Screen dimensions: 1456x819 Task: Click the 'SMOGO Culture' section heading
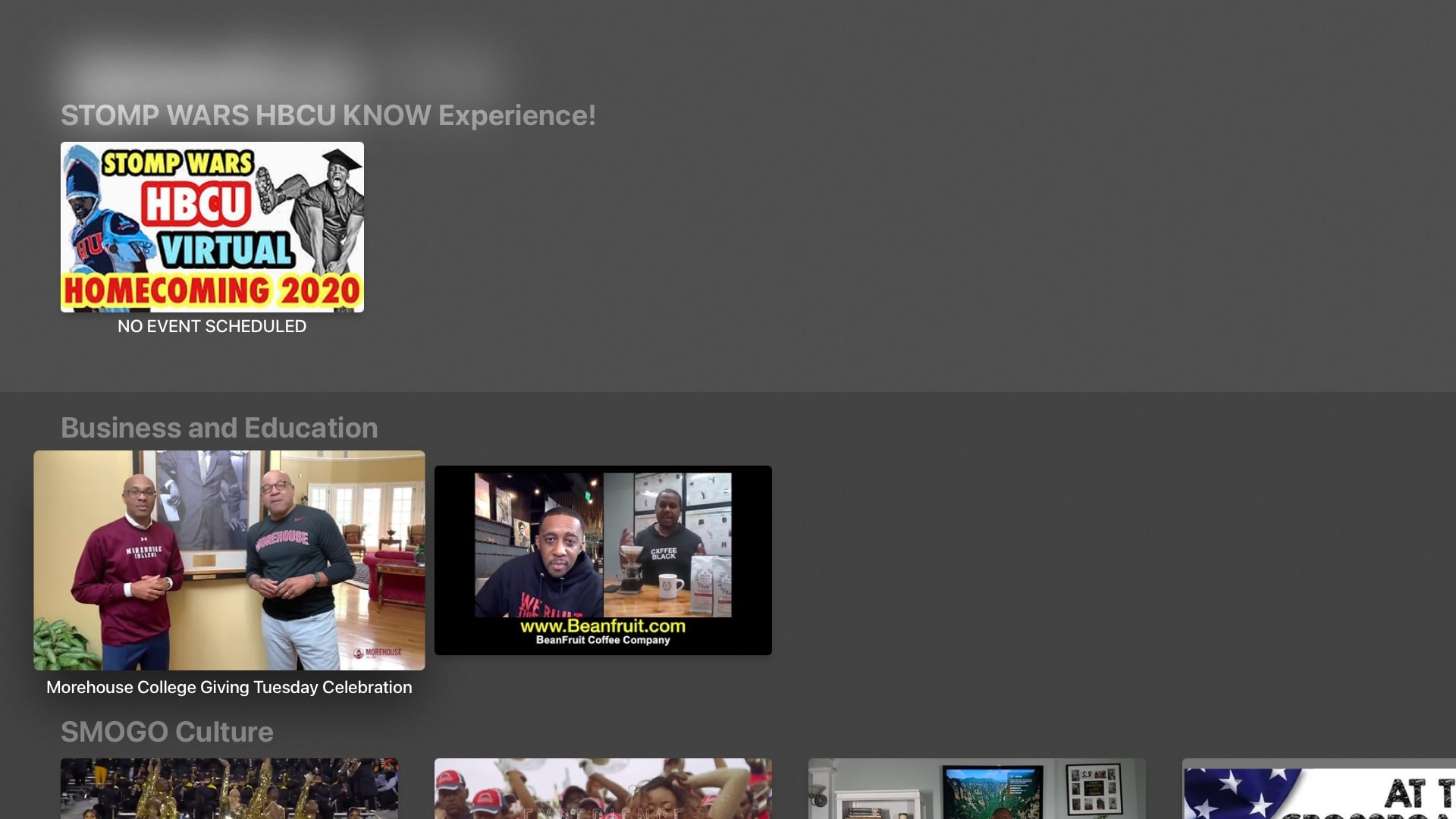click(x=167, y=732)
